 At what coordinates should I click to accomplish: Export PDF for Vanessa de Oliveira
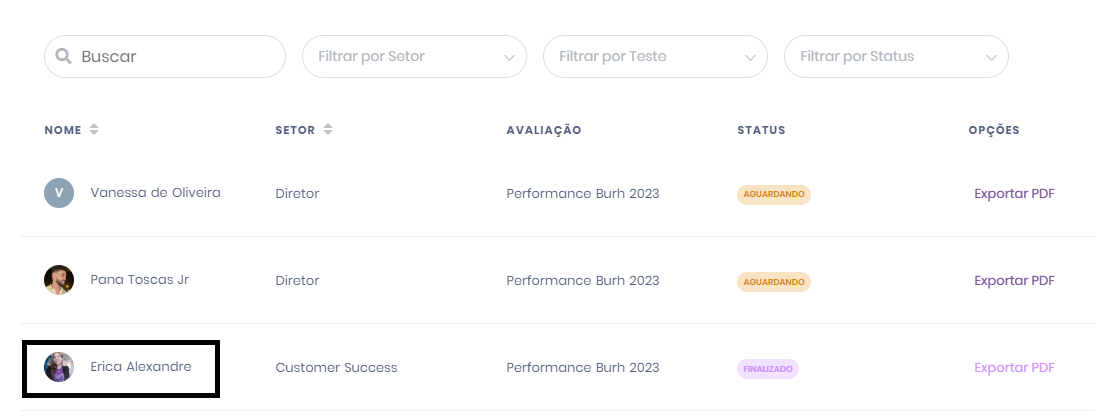click(x=1014, y=194)
